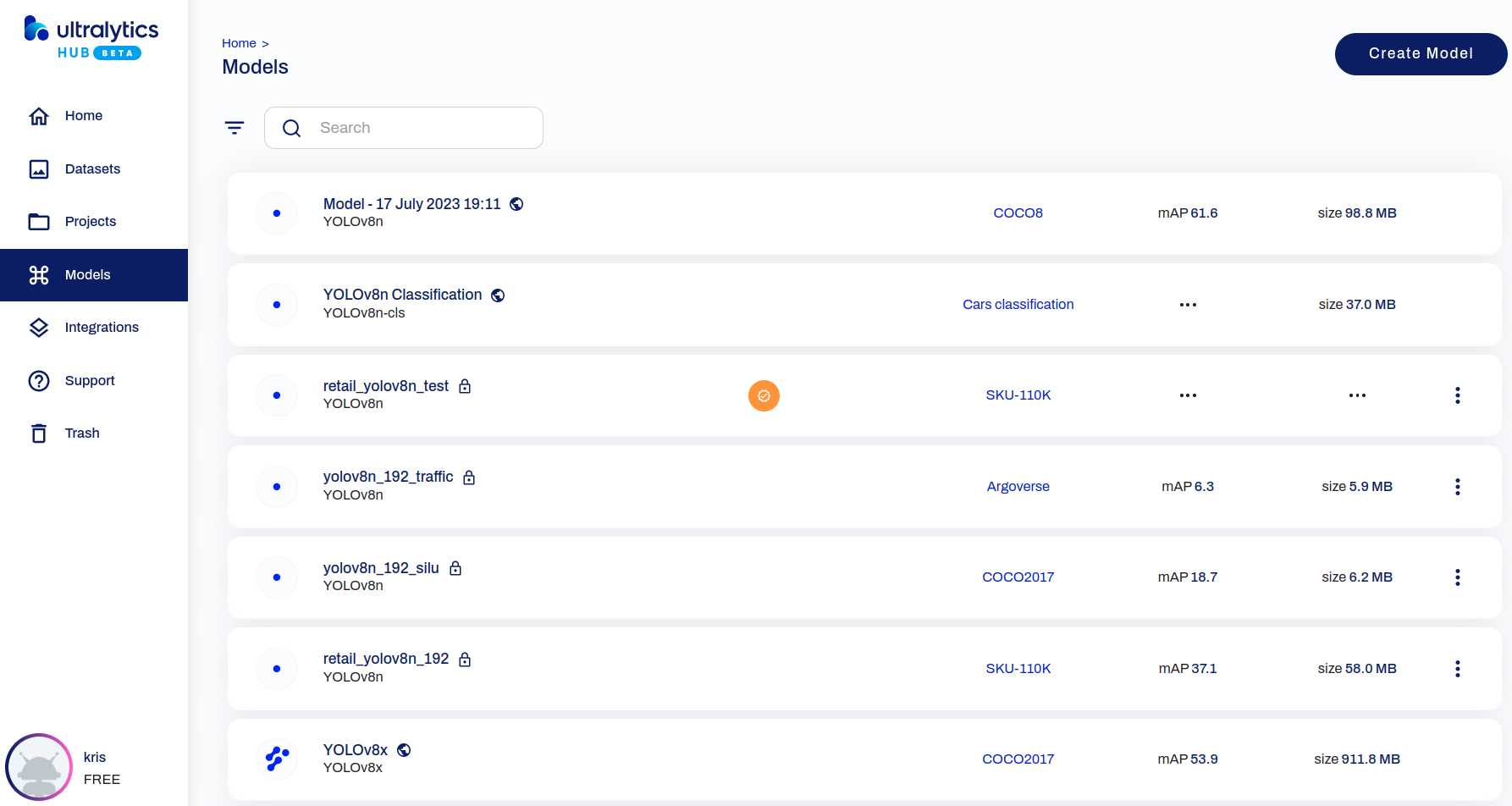
Task: Open Integrations in the sidebar
Action: 94,328
